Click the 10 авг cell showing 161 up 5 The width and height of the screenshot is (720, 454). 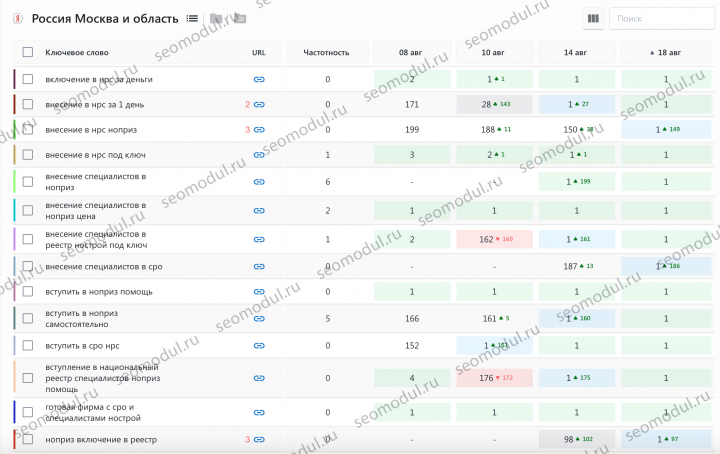tap(495, 318)
